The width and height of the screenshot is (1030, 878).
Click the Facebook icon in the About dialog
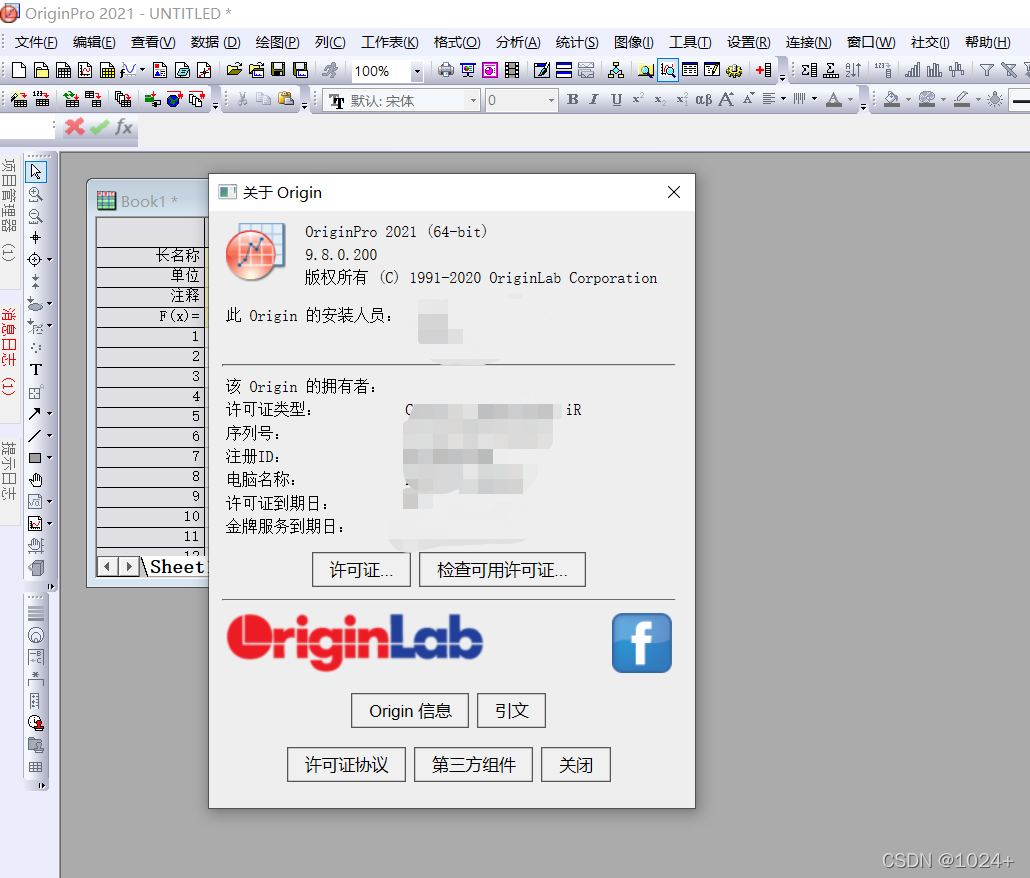tap(642, 643)
